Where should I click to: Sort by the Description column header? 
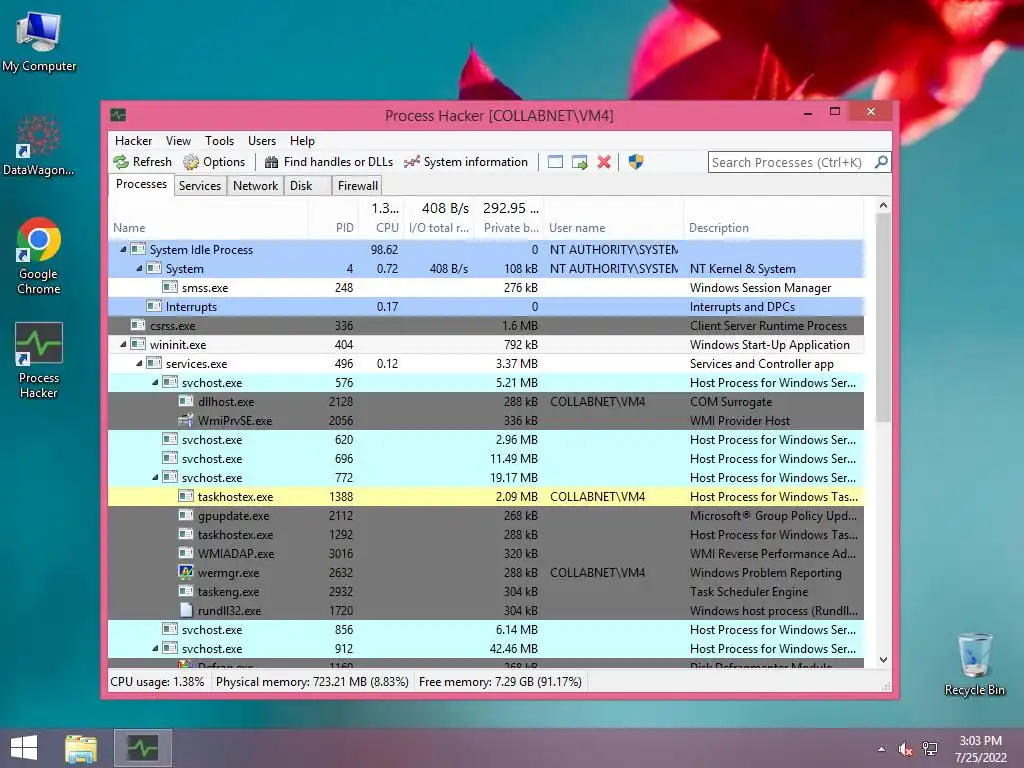pos(773,219)
